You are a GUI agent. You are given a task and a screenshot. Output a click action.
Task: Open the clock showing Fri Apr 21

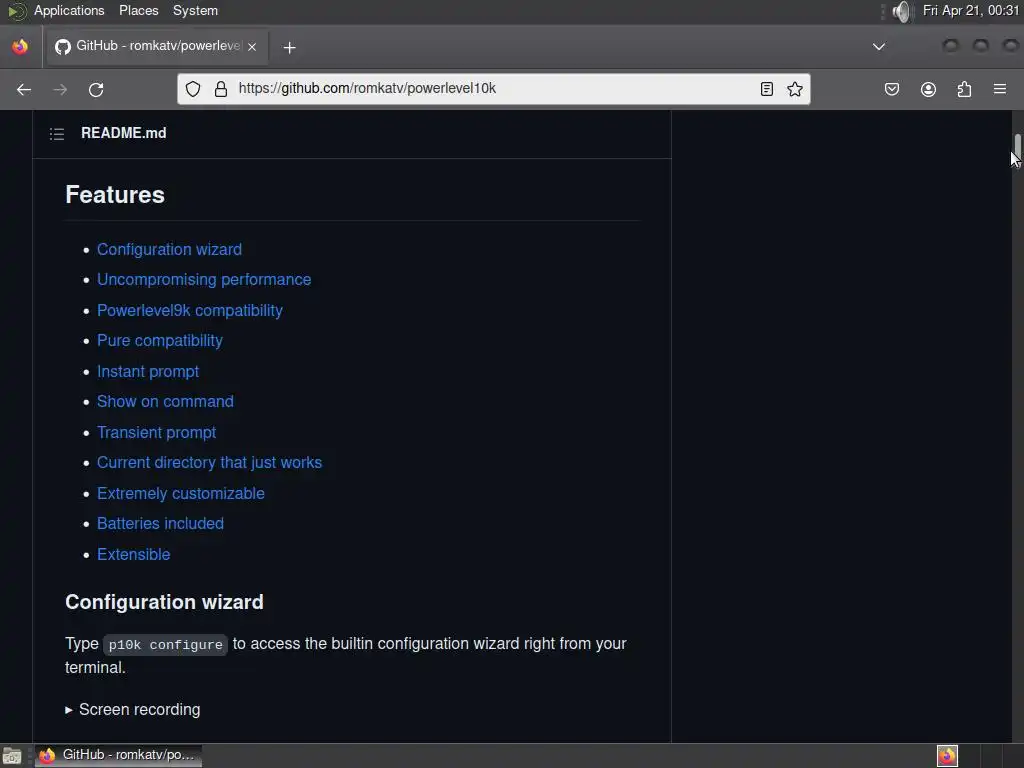coord(970,10)
